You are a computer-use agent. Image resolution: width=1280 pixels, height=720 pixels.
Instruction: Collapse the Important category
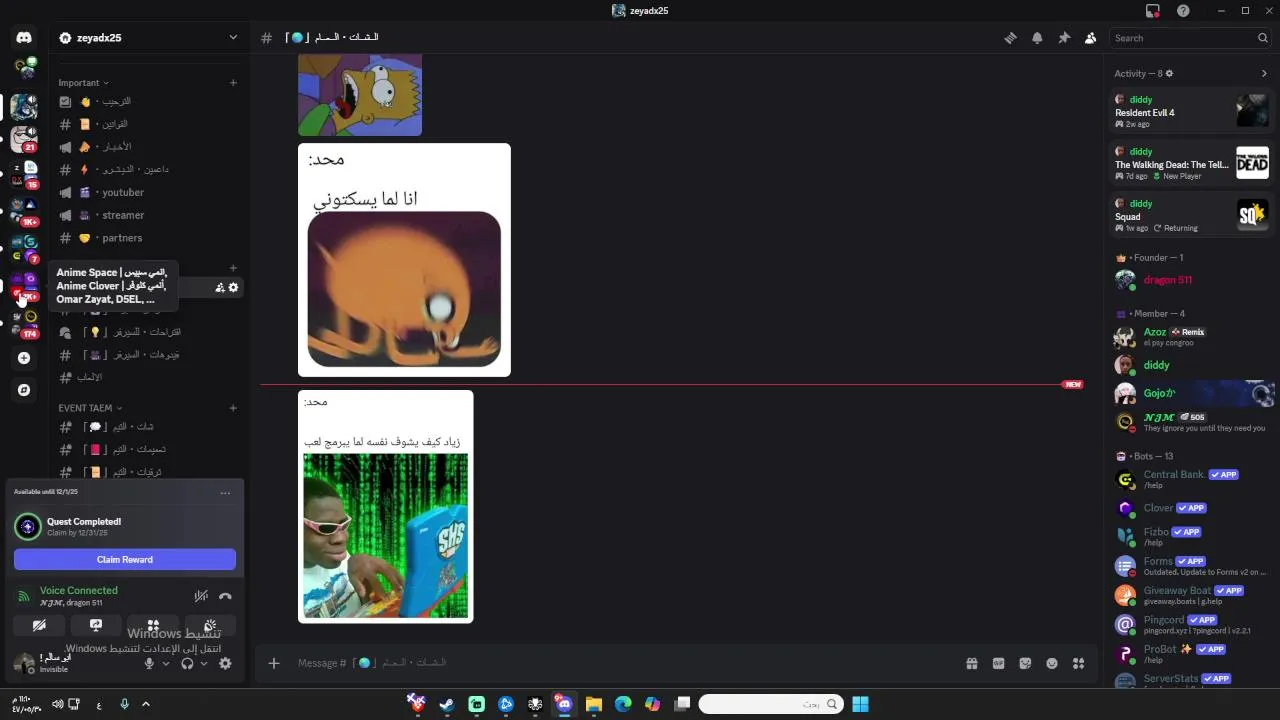click(83, 83)
